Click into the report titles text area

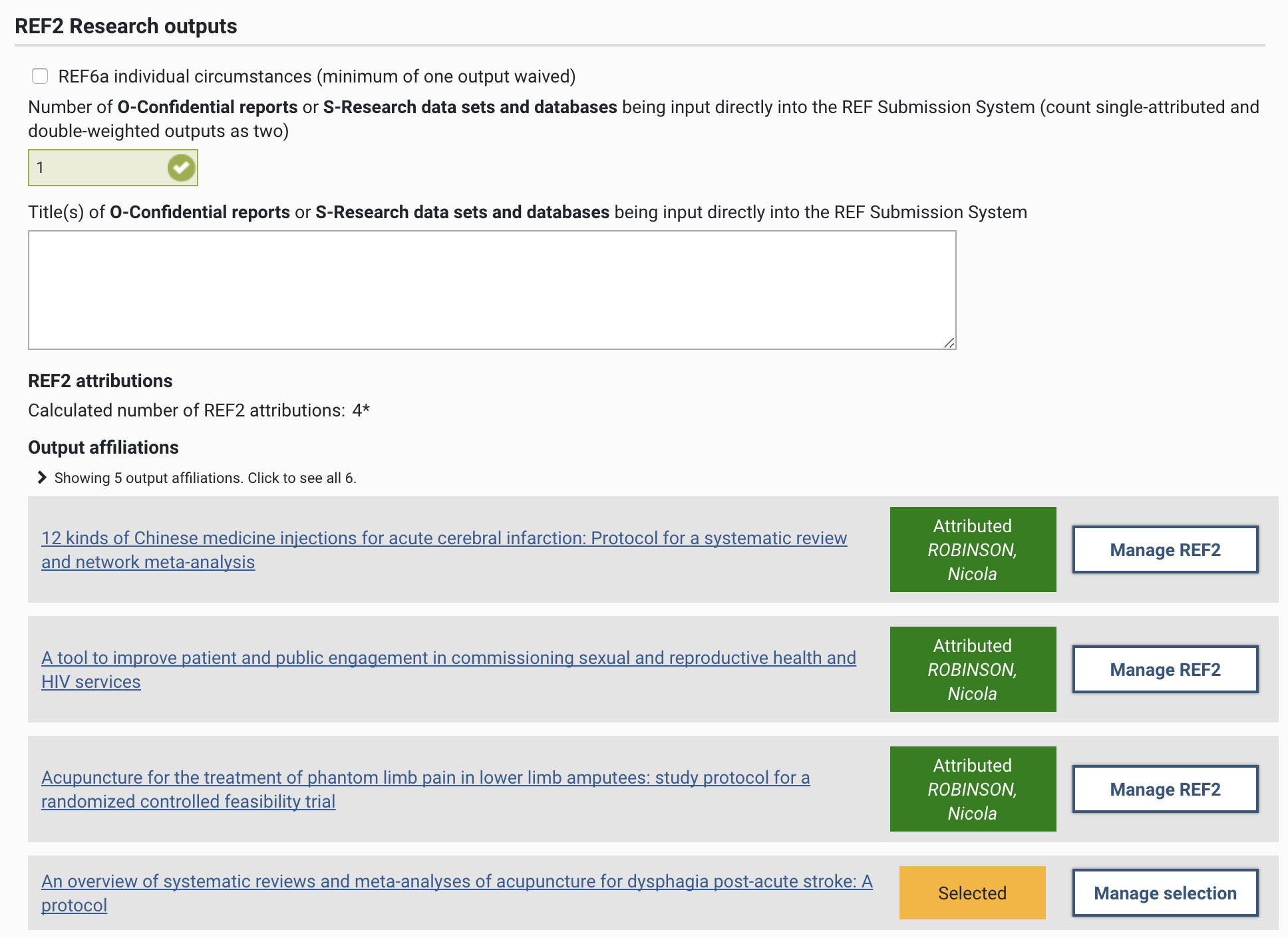[492, 289]
